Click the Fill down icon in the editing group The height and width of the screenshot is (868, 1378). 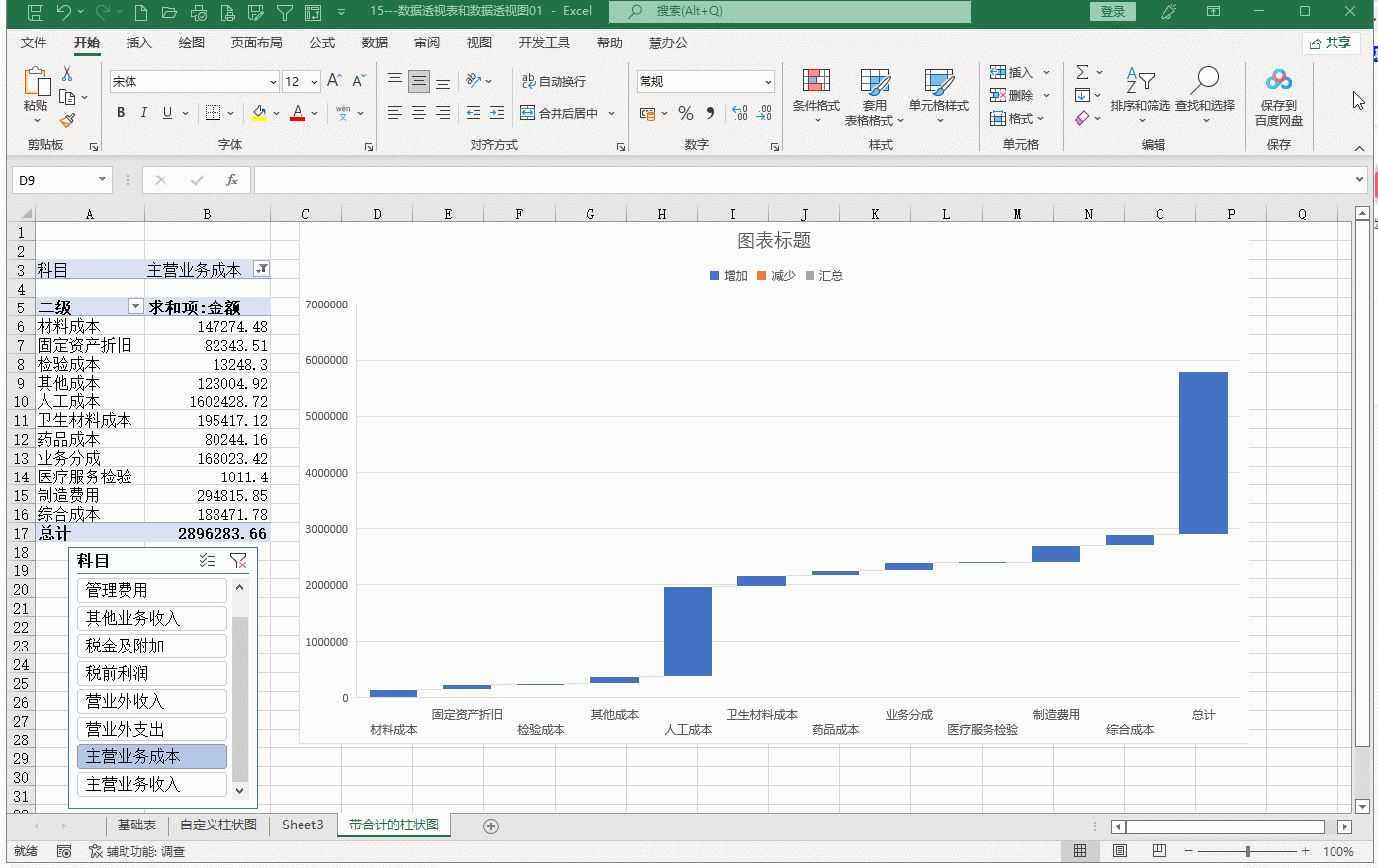click(1082, 95)
